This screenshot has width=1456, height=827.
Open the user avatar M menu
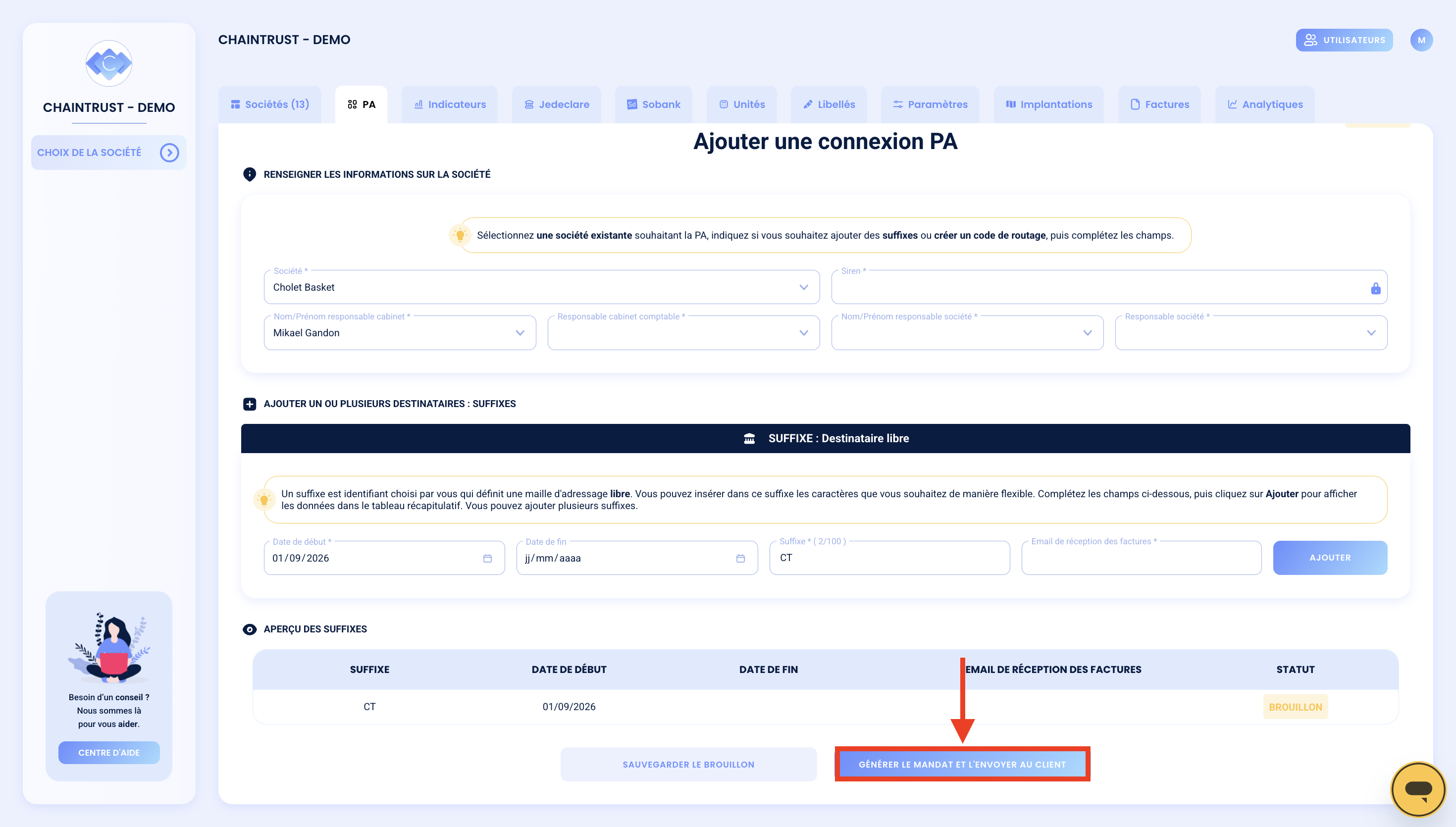pyautogui.click(x=1421, y=40)
